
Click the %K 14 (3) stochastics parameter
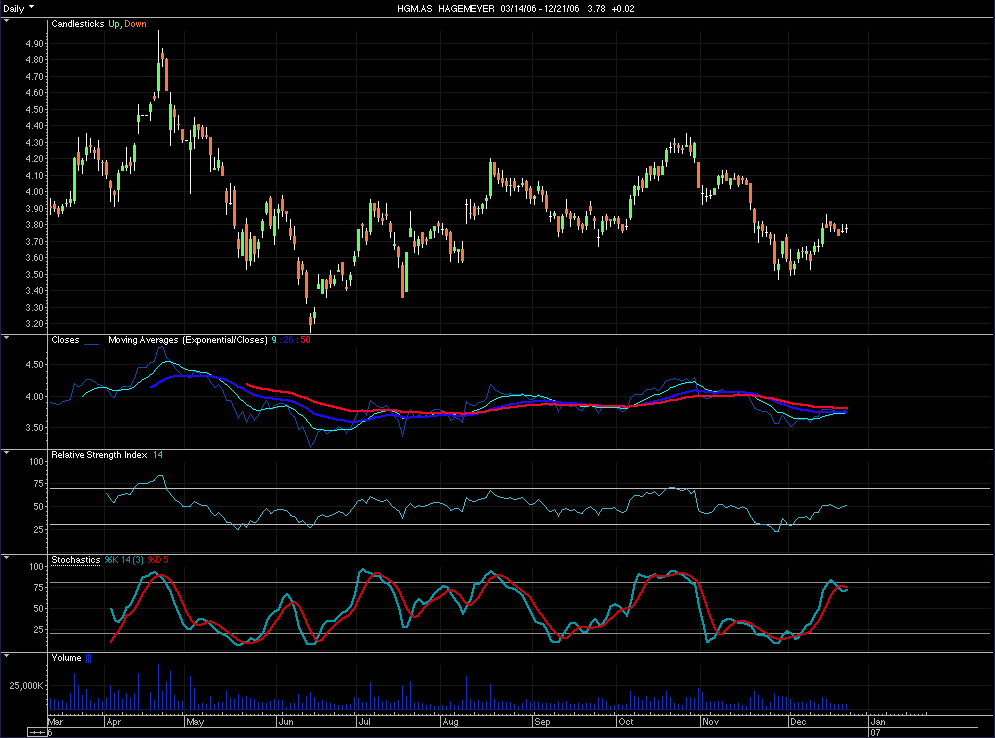tap(124, 560)
